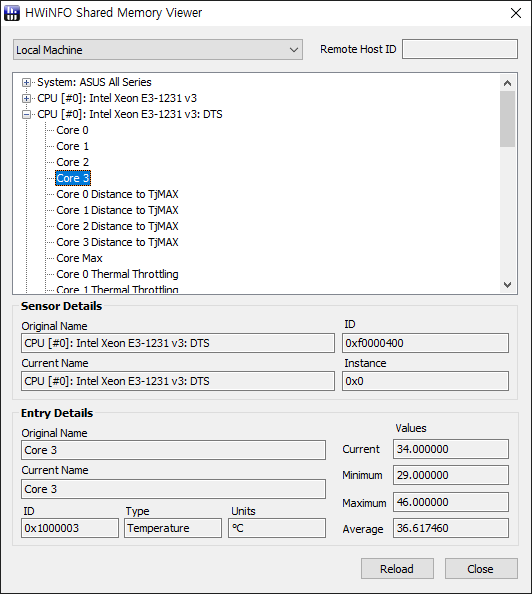Select Core 2 Distance to TjMAX
This screenshot has width=532, height=594.
point(117,226)
